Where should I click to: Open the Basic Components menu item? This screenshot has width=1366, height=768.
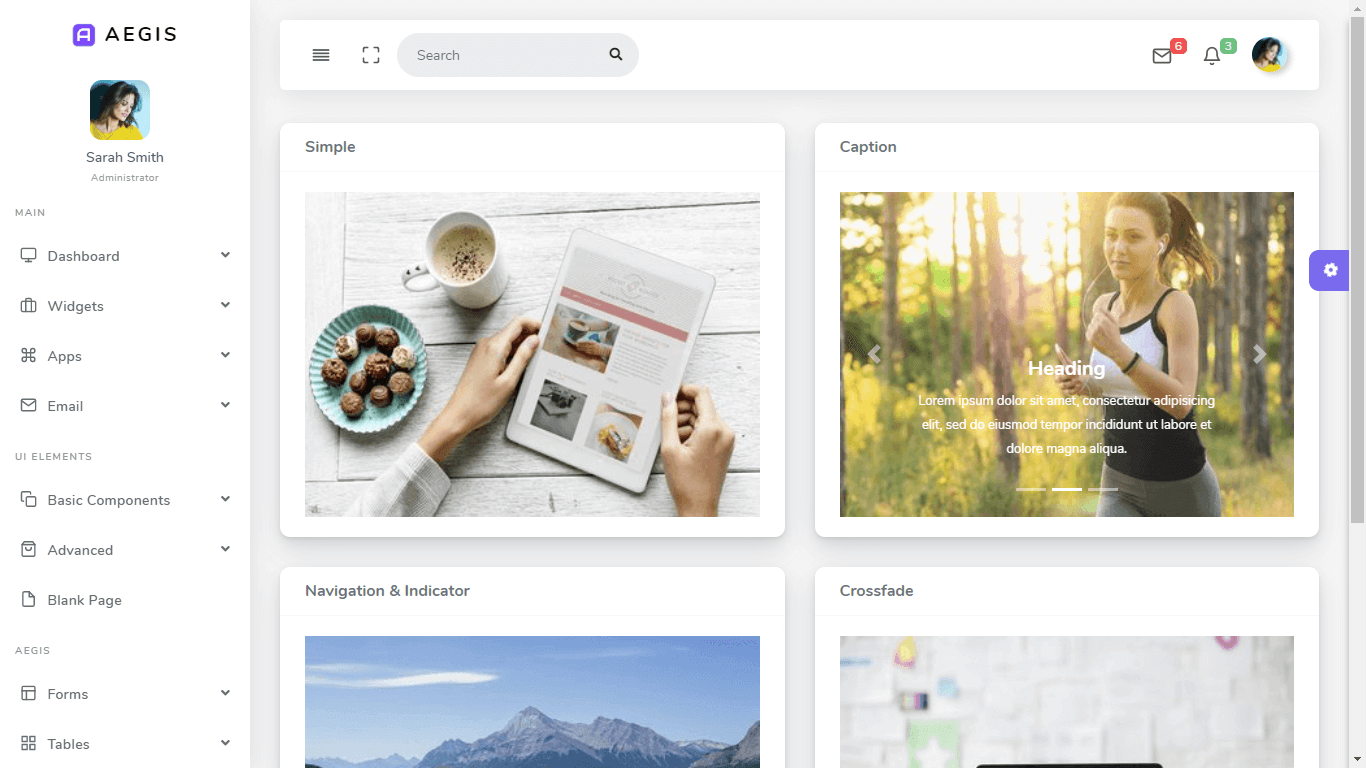click(125, 500)
